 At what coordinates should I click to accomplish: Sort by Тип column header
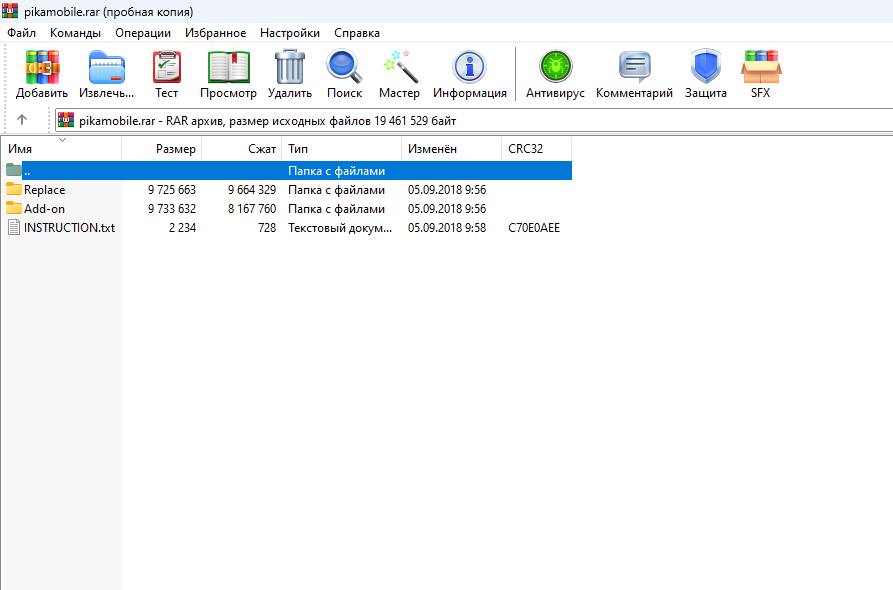342,149
